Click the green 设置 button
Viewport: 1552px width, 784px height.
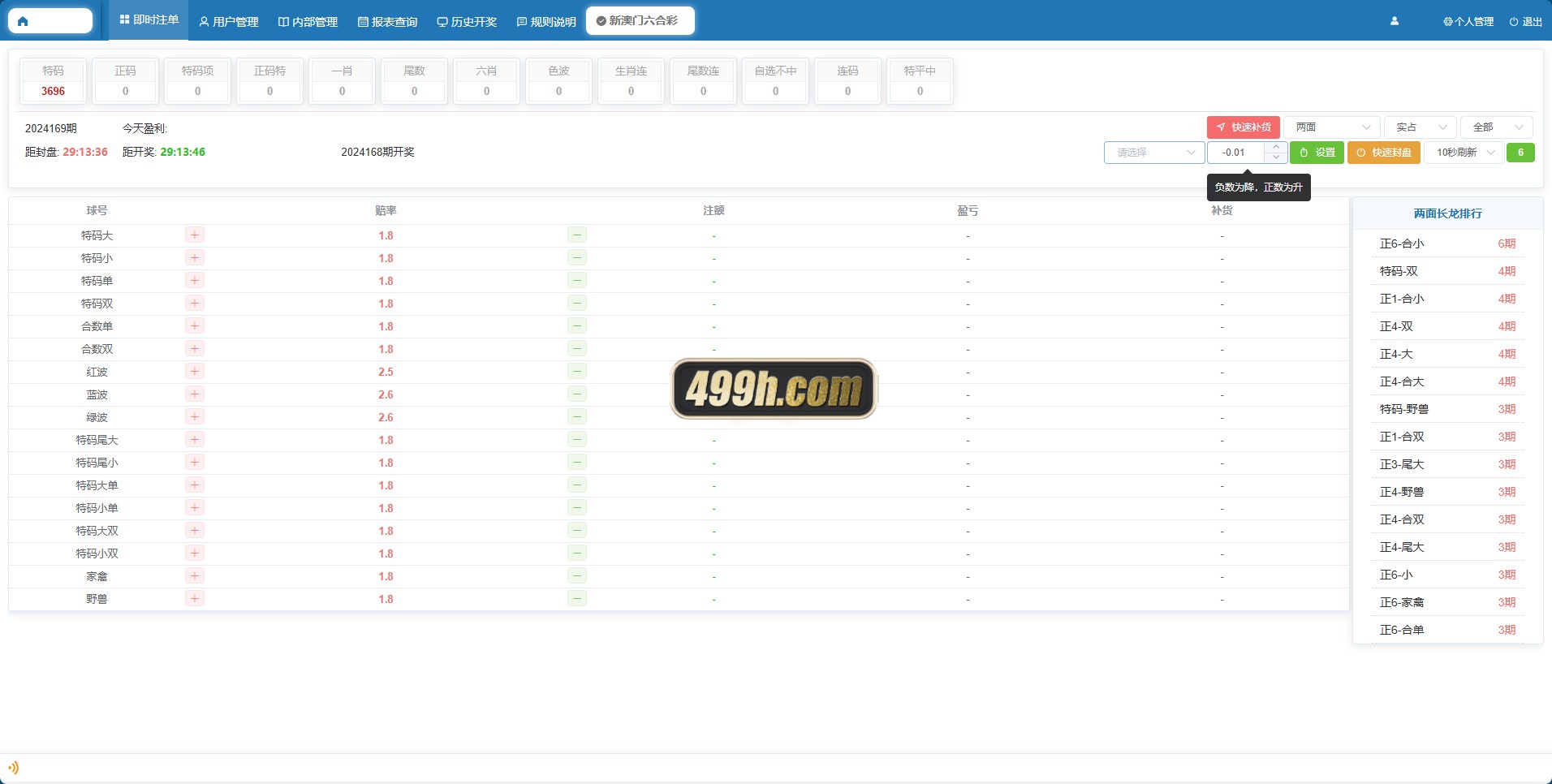(1317, 153)
